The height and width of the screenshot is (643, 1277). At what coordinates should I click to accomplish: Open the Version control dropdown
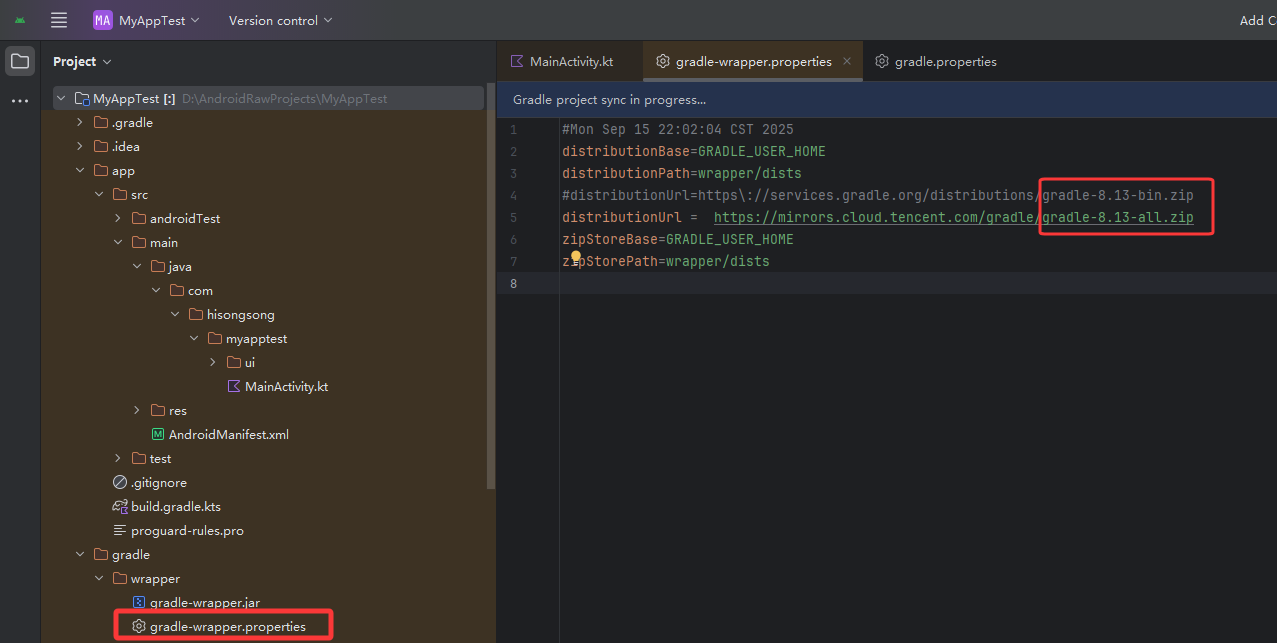280,20
